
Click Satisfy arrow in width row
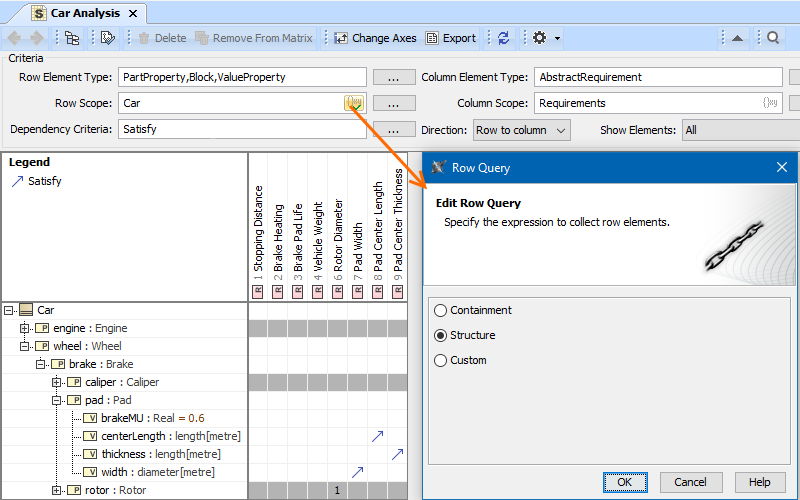358,472
